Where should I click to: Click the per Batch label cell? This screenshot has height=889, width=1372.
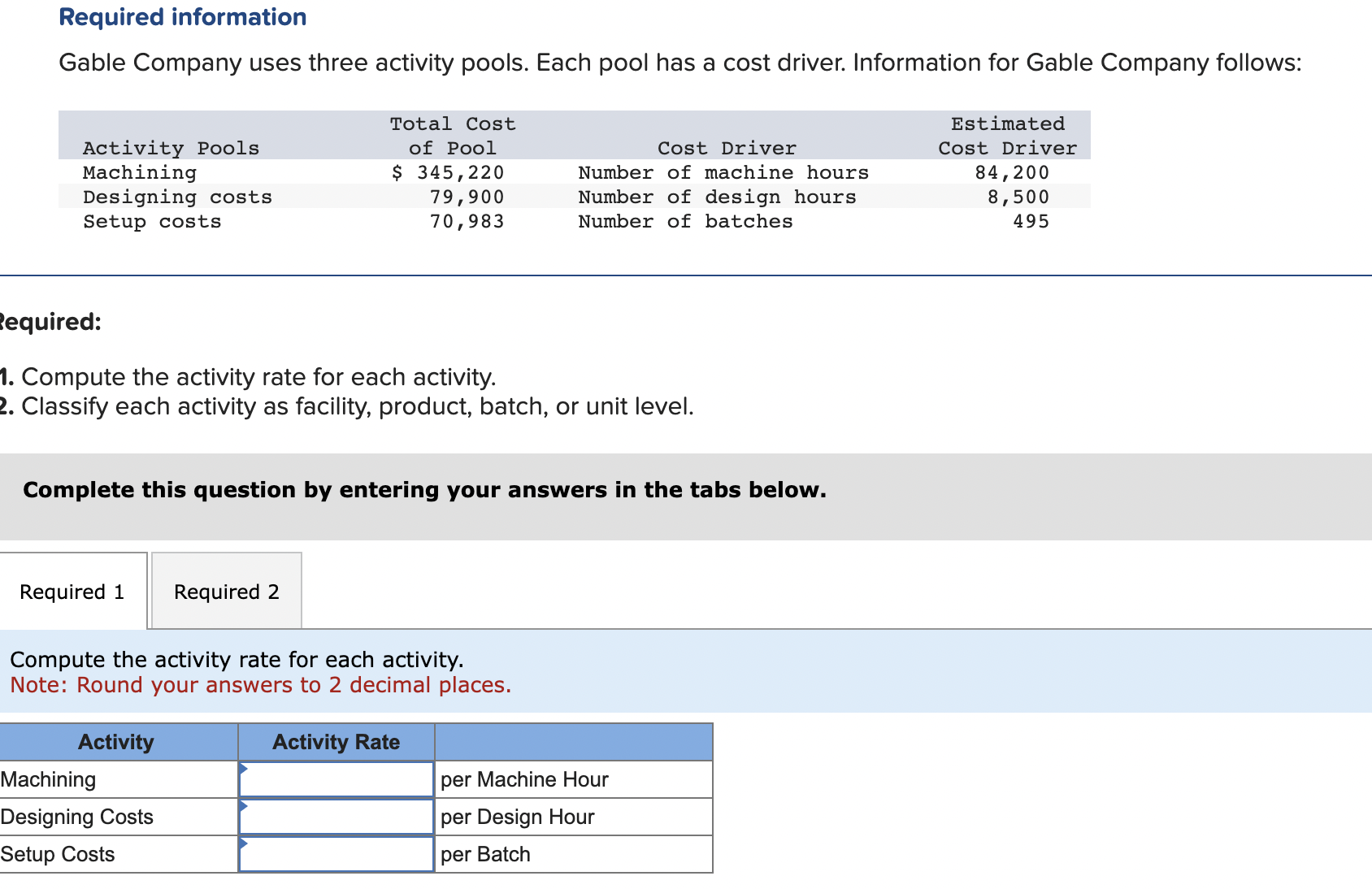[x=485, y=853]
